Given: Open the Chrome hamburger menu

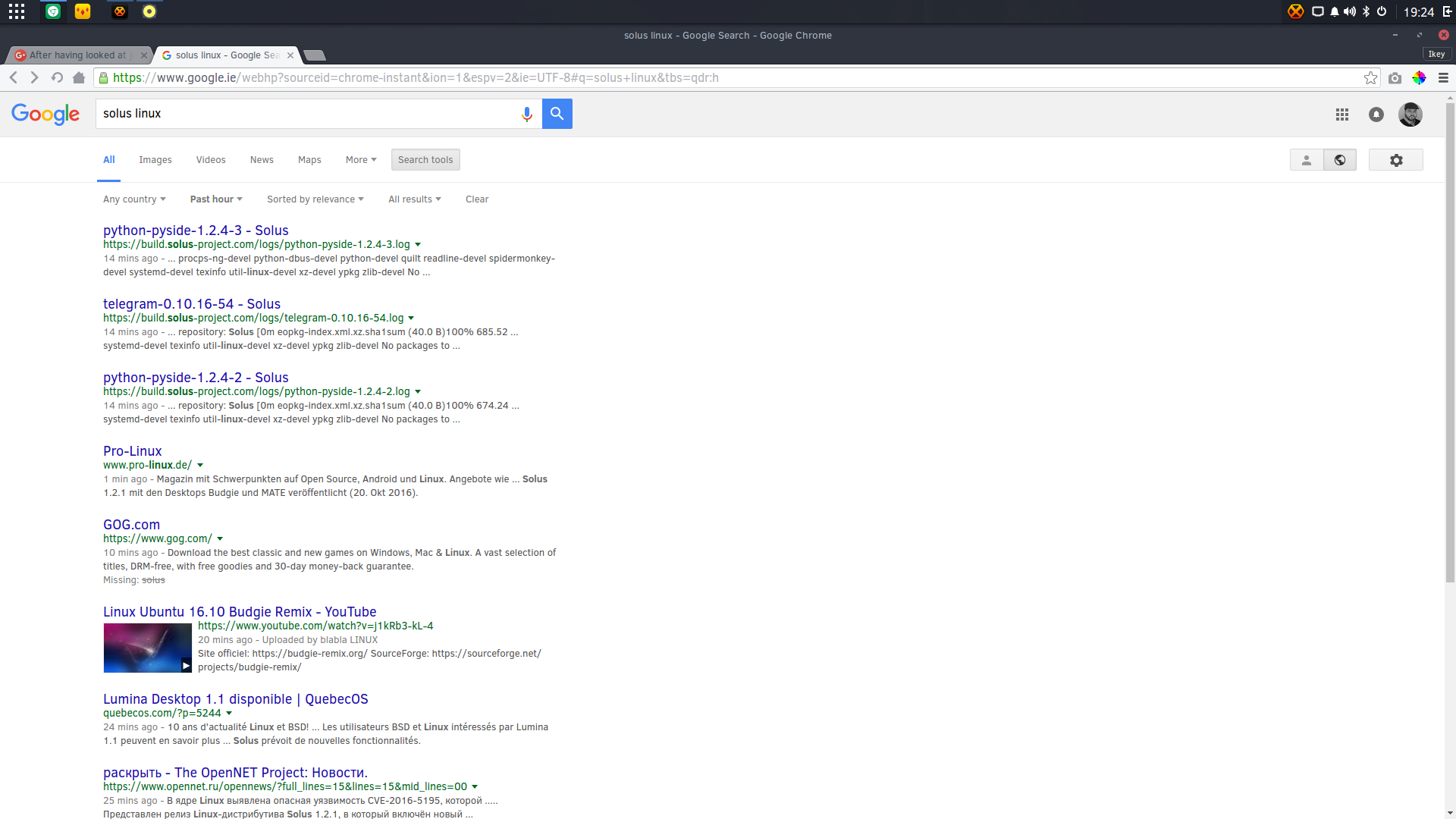Looking at the screenshot, I should (1443, 77).
